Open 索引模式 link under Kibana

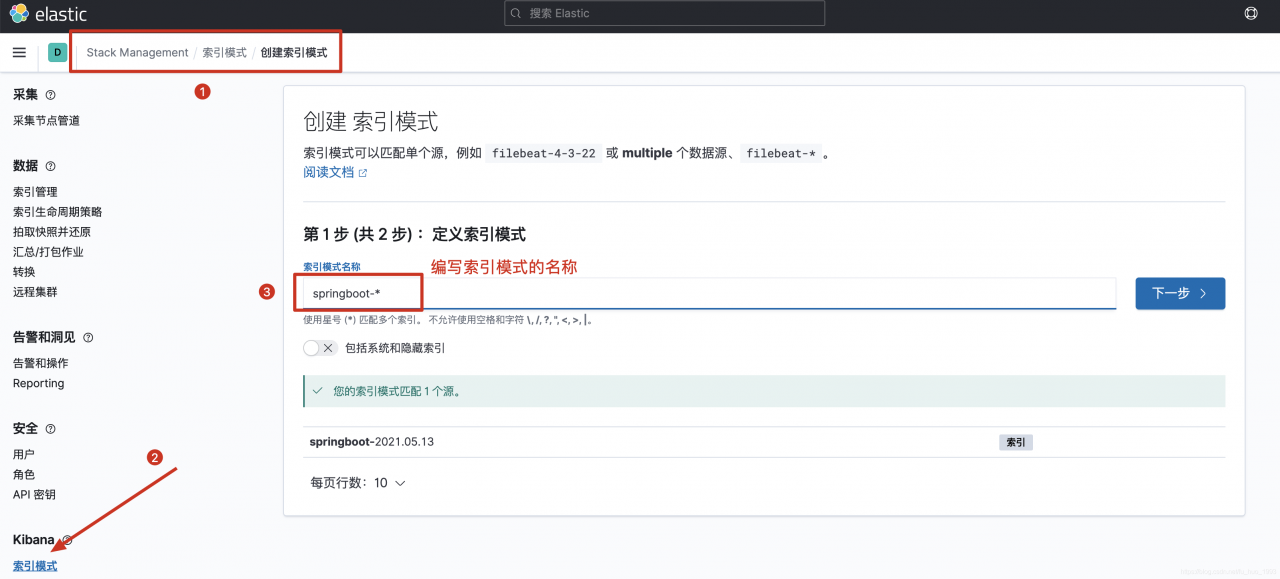[35, 566]
